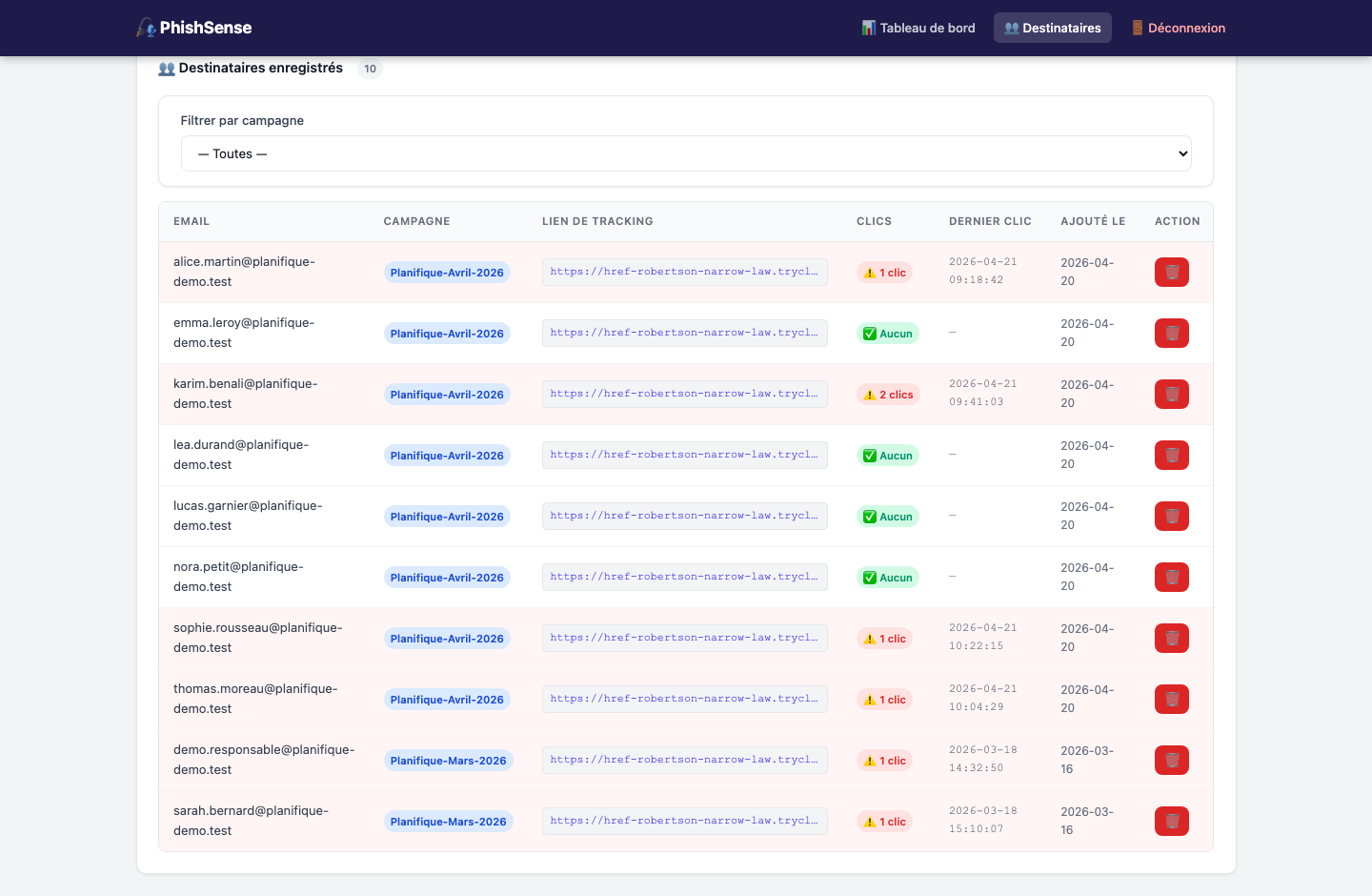Delete alice.martin recipient with trash icon

point(1171,273)
